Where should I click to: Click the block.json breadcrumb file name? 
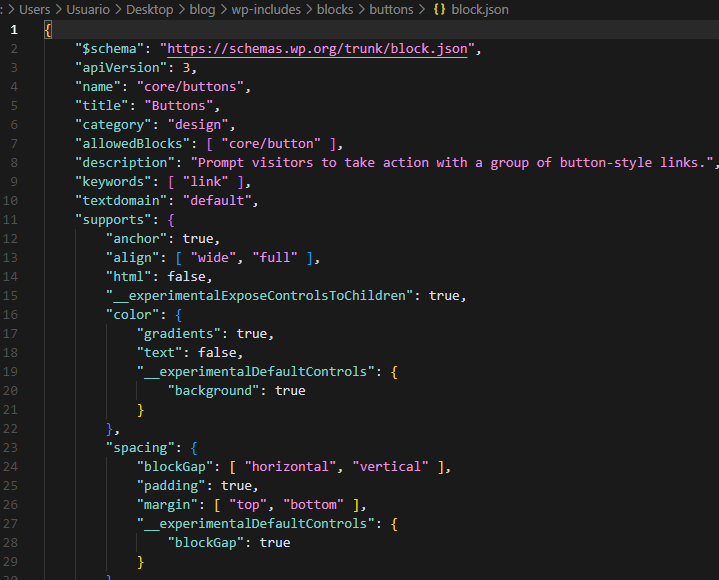pyautogui.click(x=480, y=9)
